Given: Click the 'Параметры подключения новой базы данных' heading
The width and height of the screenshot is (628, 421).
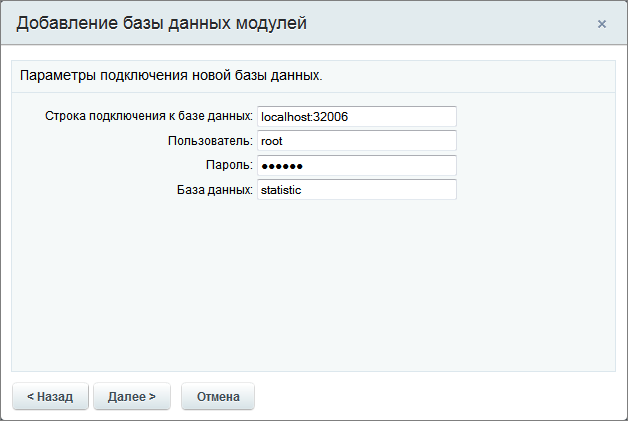Looking at the screenshot, I should tap(171, 75).
